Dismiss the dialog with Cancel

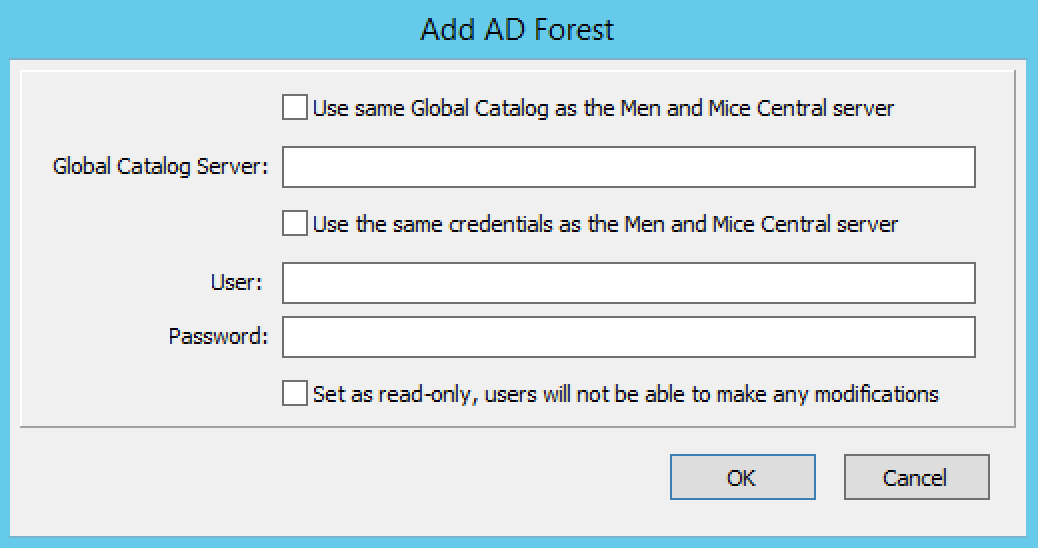pyautogui.click(x=917, y=477)
